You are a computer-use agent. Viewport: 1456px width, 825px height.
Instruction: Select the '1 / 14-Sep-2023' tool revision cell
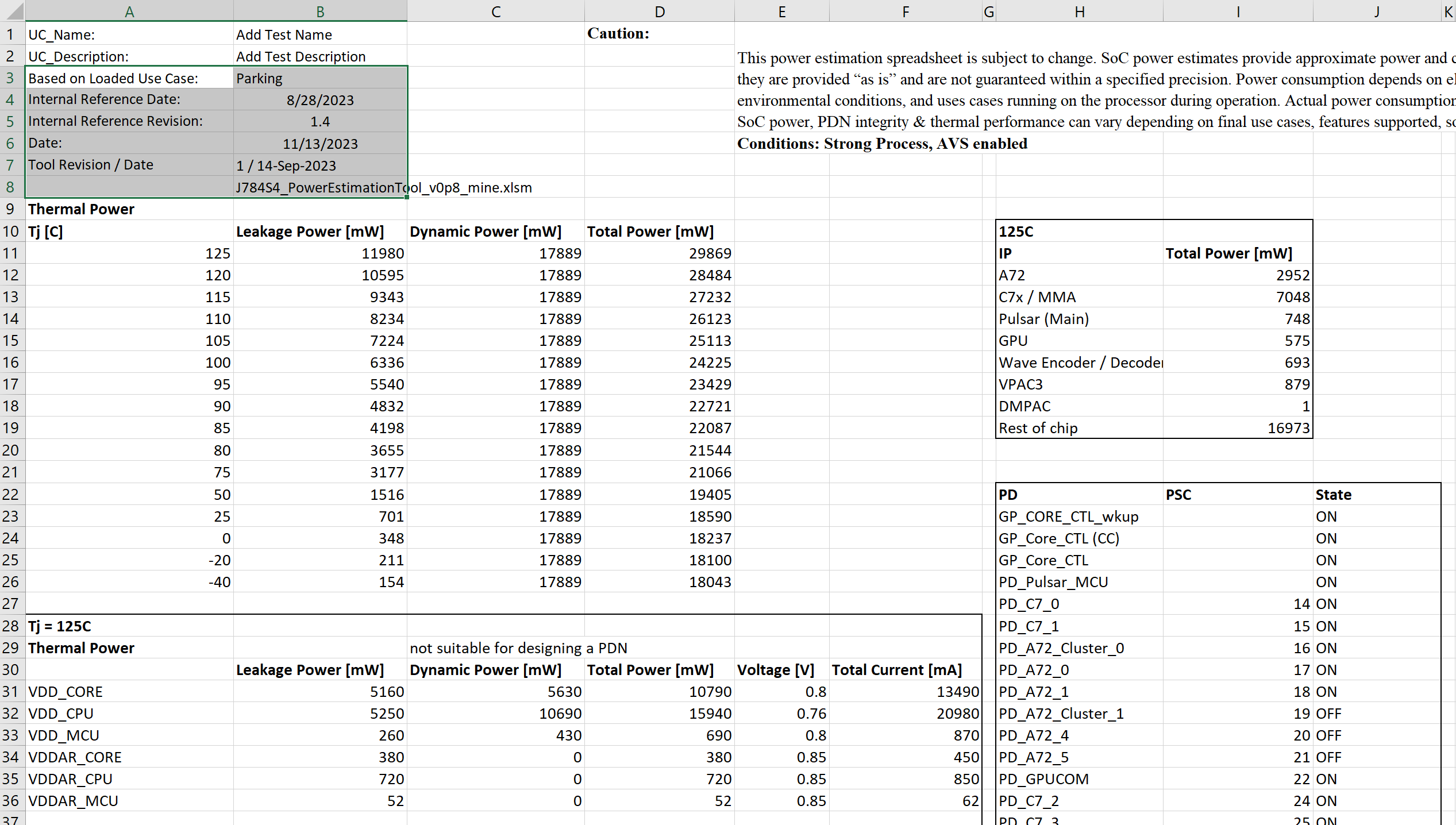tap(320, 165)
